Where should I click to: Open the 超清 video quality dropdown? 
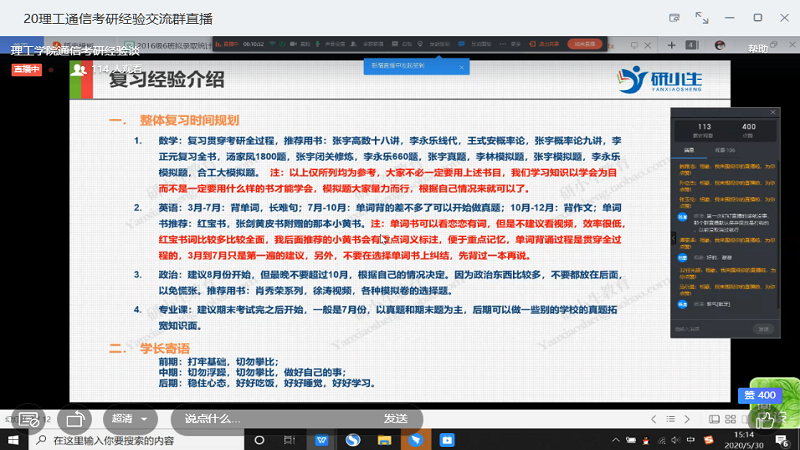[x=130, y=418]
